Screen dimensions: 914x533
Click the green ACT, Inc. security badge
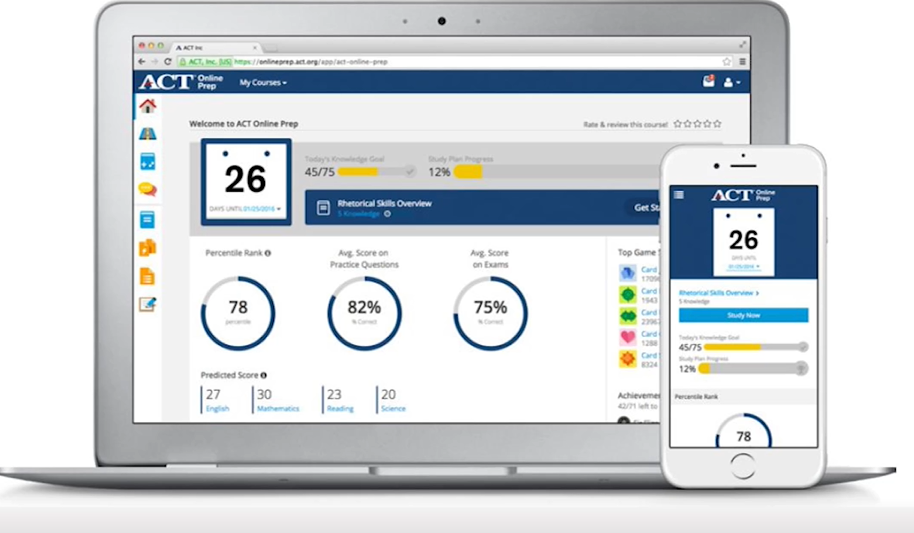[x=205, y=61]
